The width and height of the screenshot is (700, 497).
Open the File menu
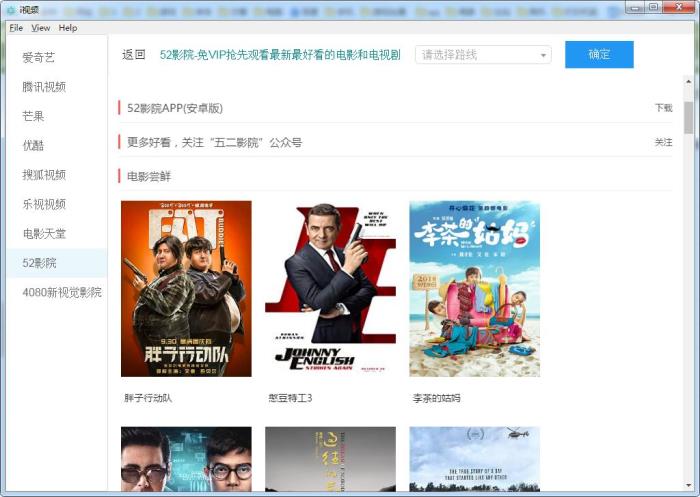click(16, 28)
